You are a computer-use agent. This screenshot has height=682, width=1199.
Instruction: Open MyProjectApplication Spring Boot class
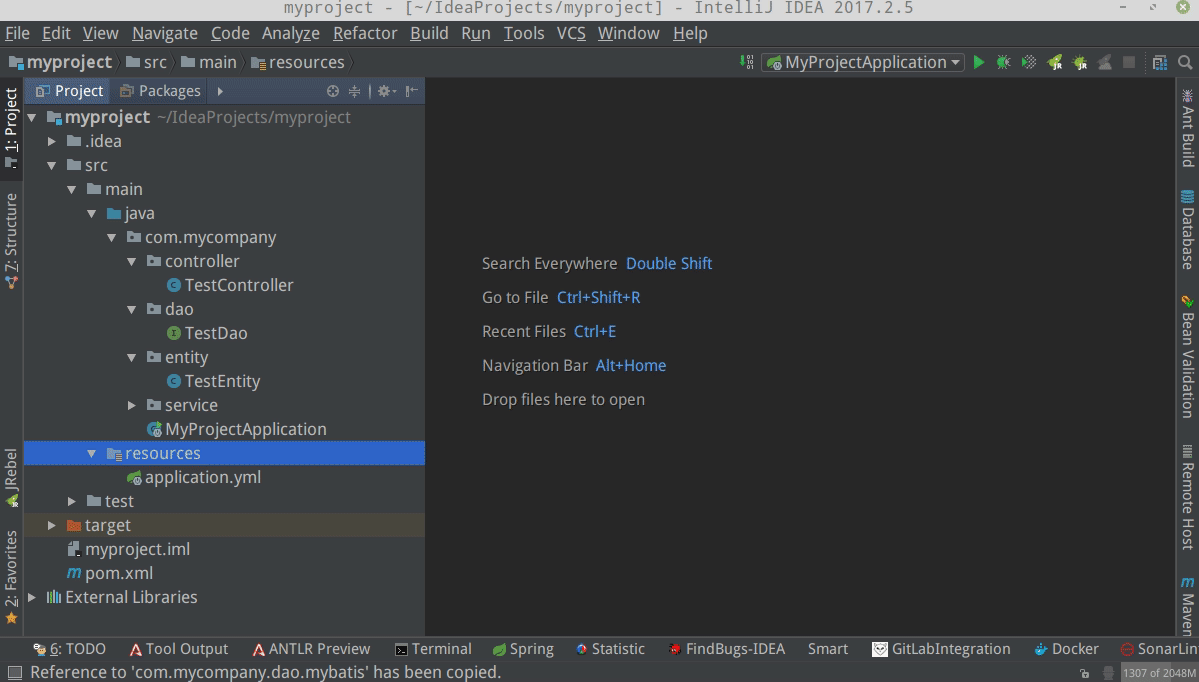point(237,430)
